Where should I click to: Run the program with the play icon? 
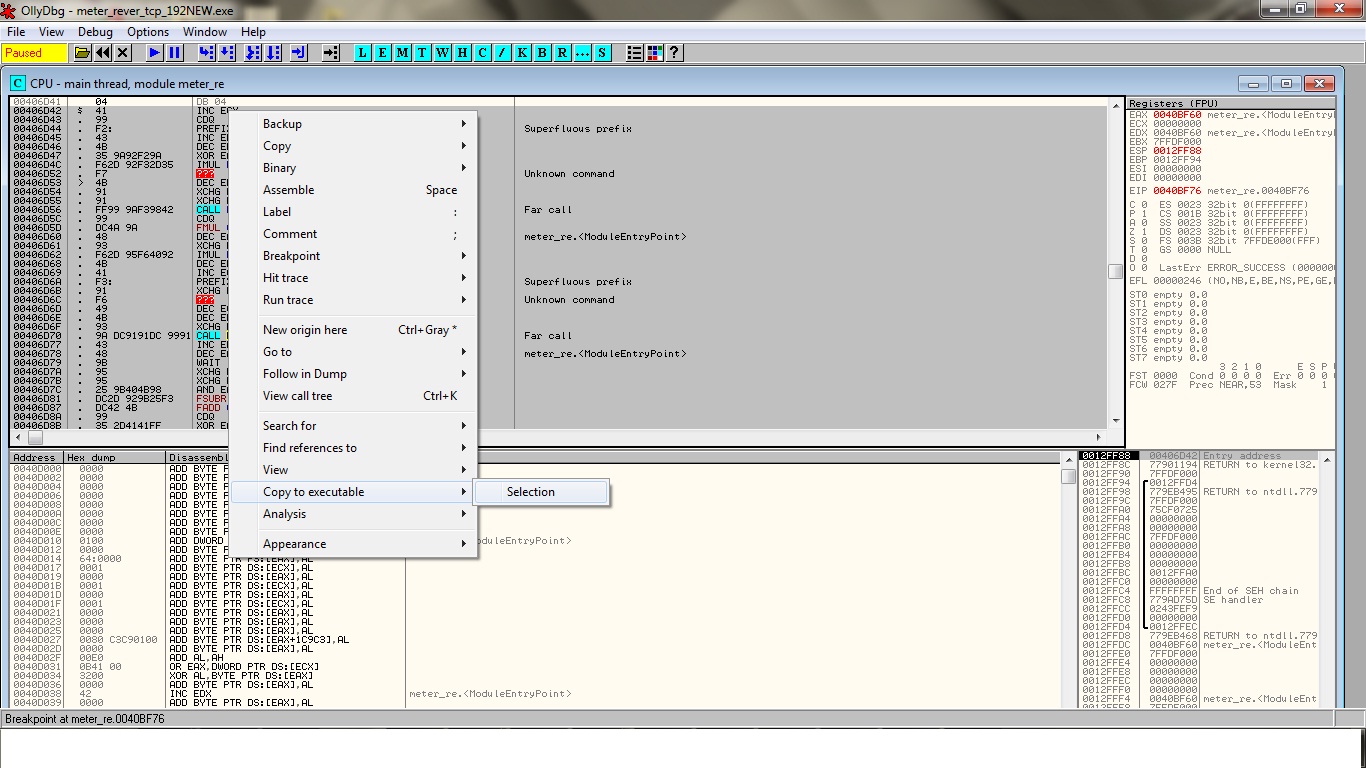click(x=154, y=53)
